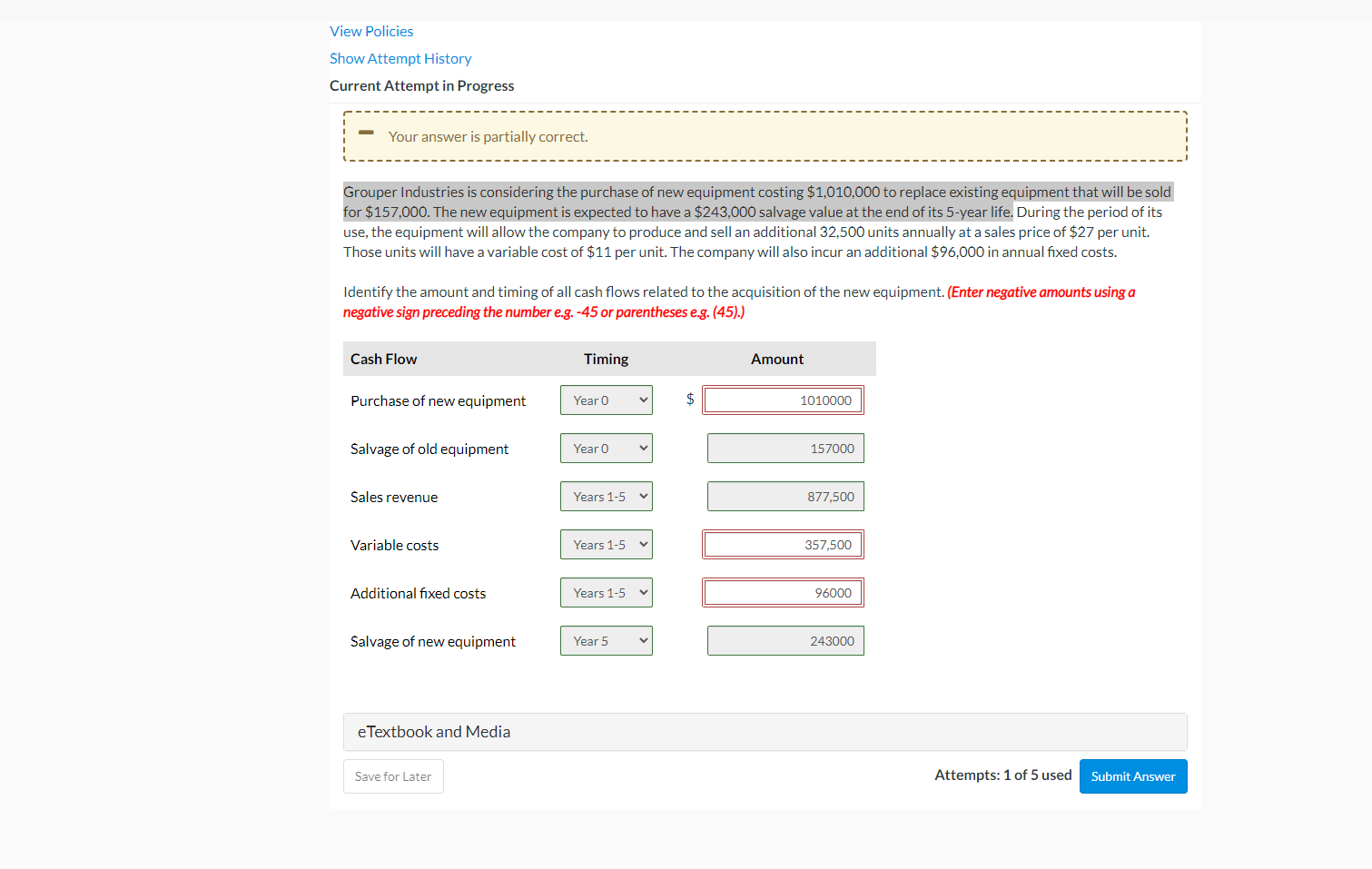Click the Additional fixed costs amount field
The image size is (1372, 869).
pos(783,592)
